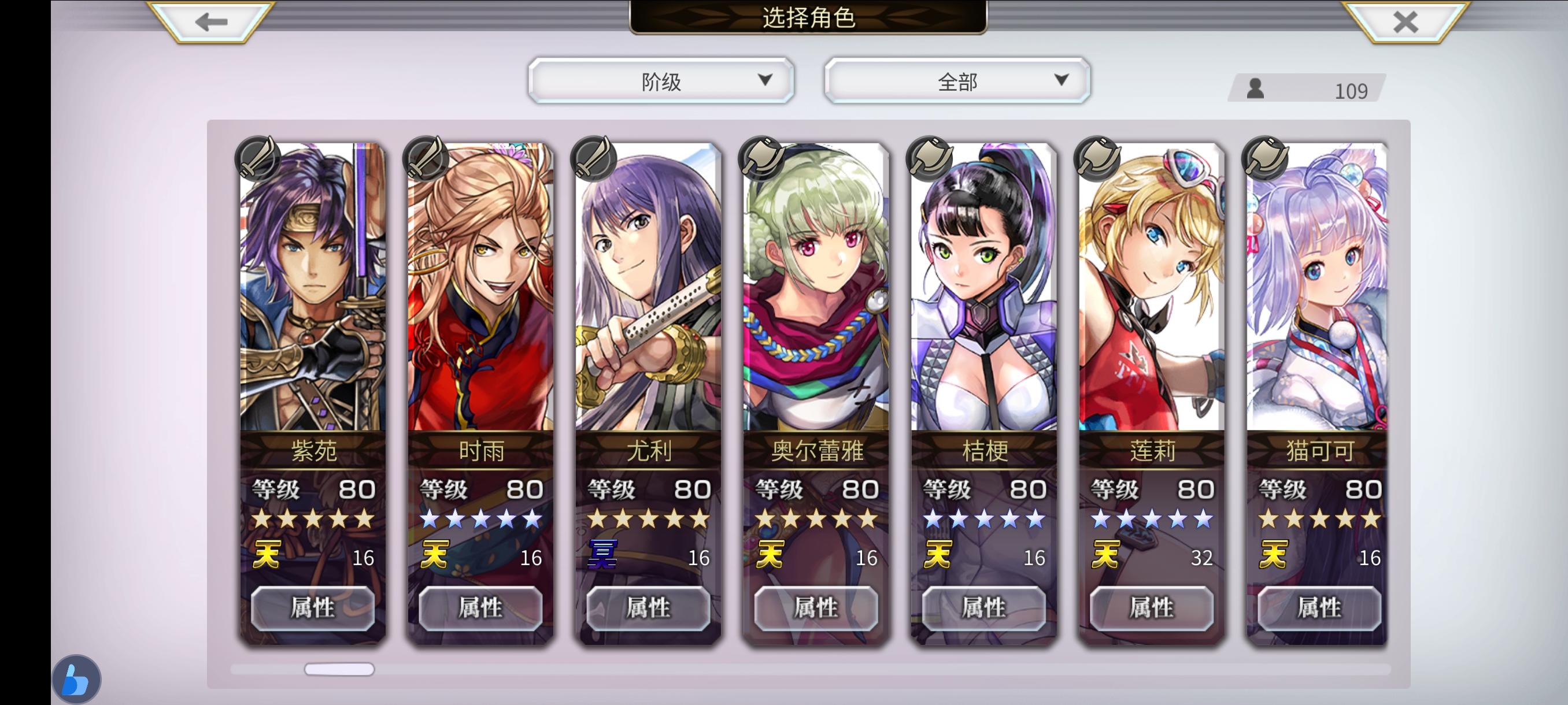Click the character count icon showing 109
Viewport: 1568px width, 705px height.
[1255, 89]
